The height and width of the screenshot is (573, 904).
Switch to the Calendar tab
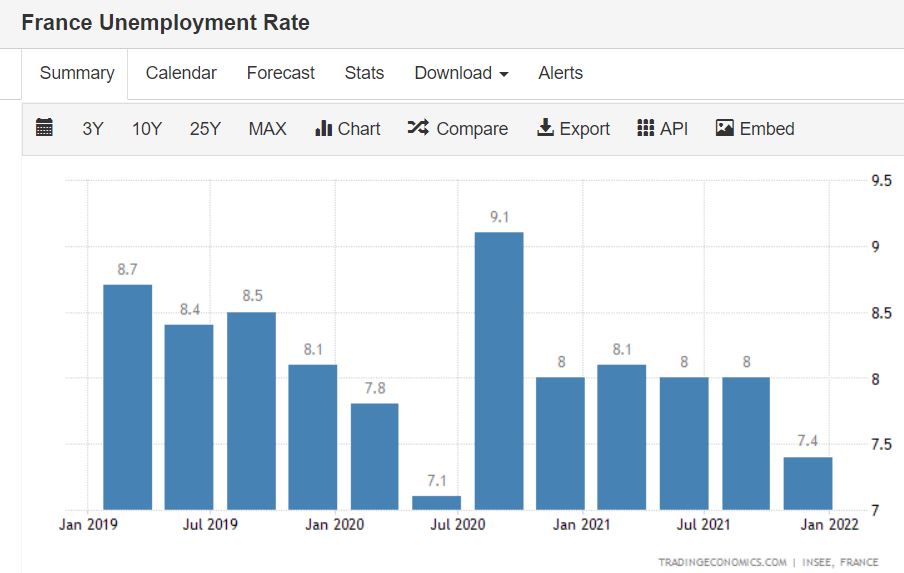[181, 73]
